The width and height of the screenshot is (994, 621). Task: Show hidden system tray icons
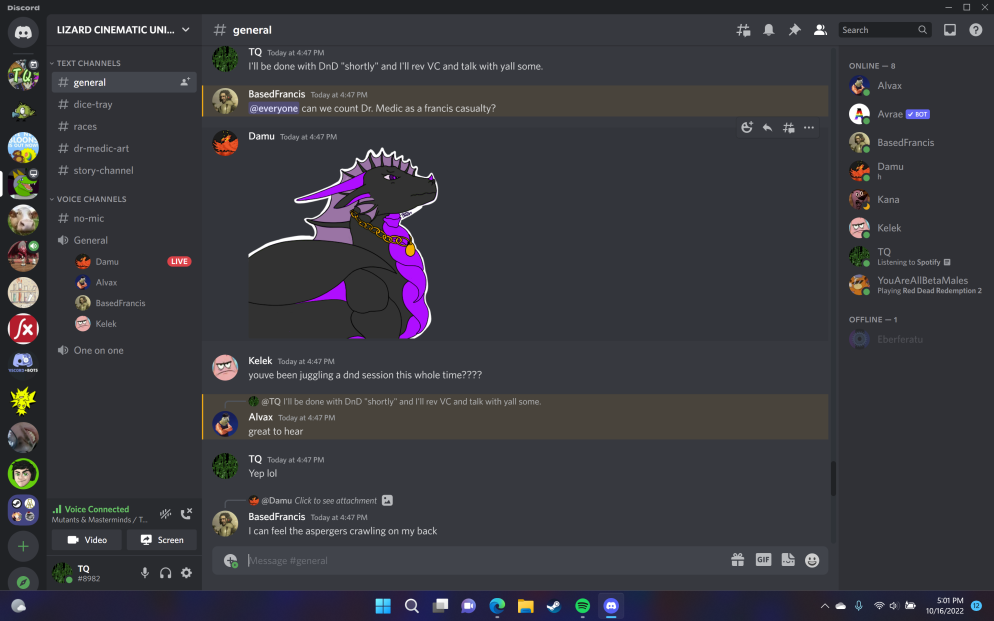(x=824, y=606)
